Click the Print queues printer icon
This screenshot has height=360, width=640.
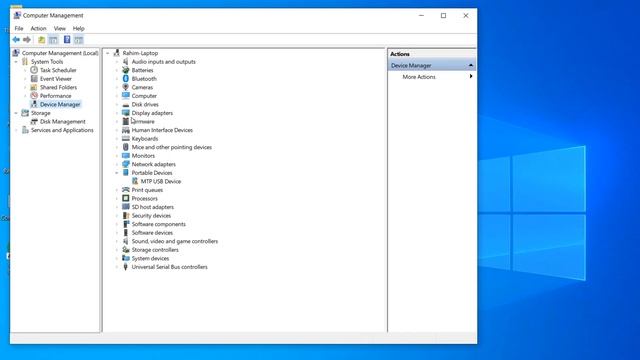point(126,190)
